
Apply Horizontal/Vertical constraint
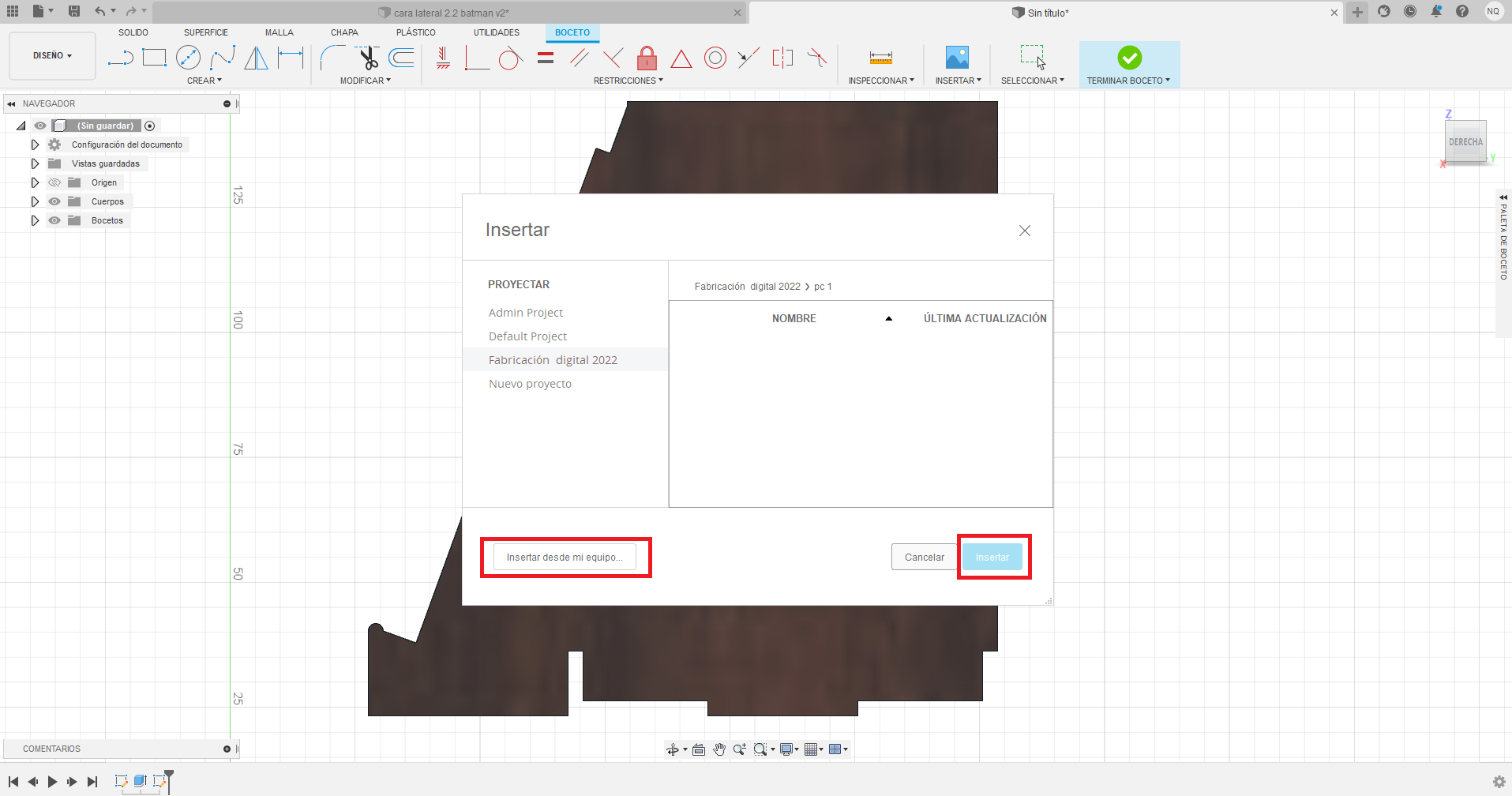[x=443, y=58]
